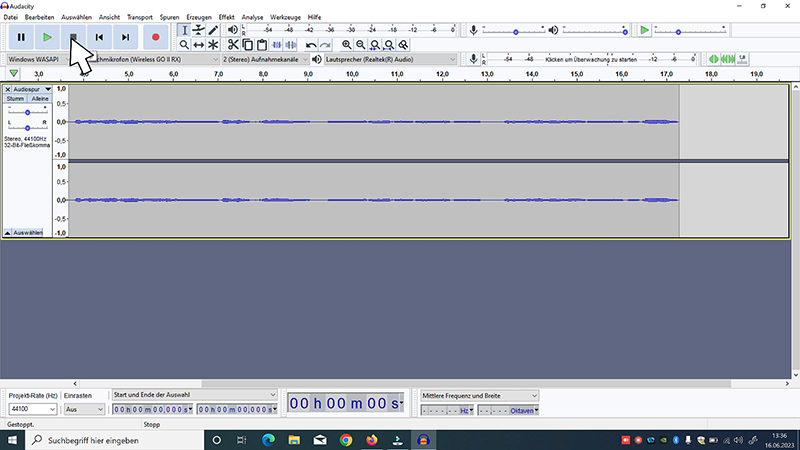Paste audio with the clipboard icon
The width and height of the screenshot is (800, 450).
click(x=262, y=45)
